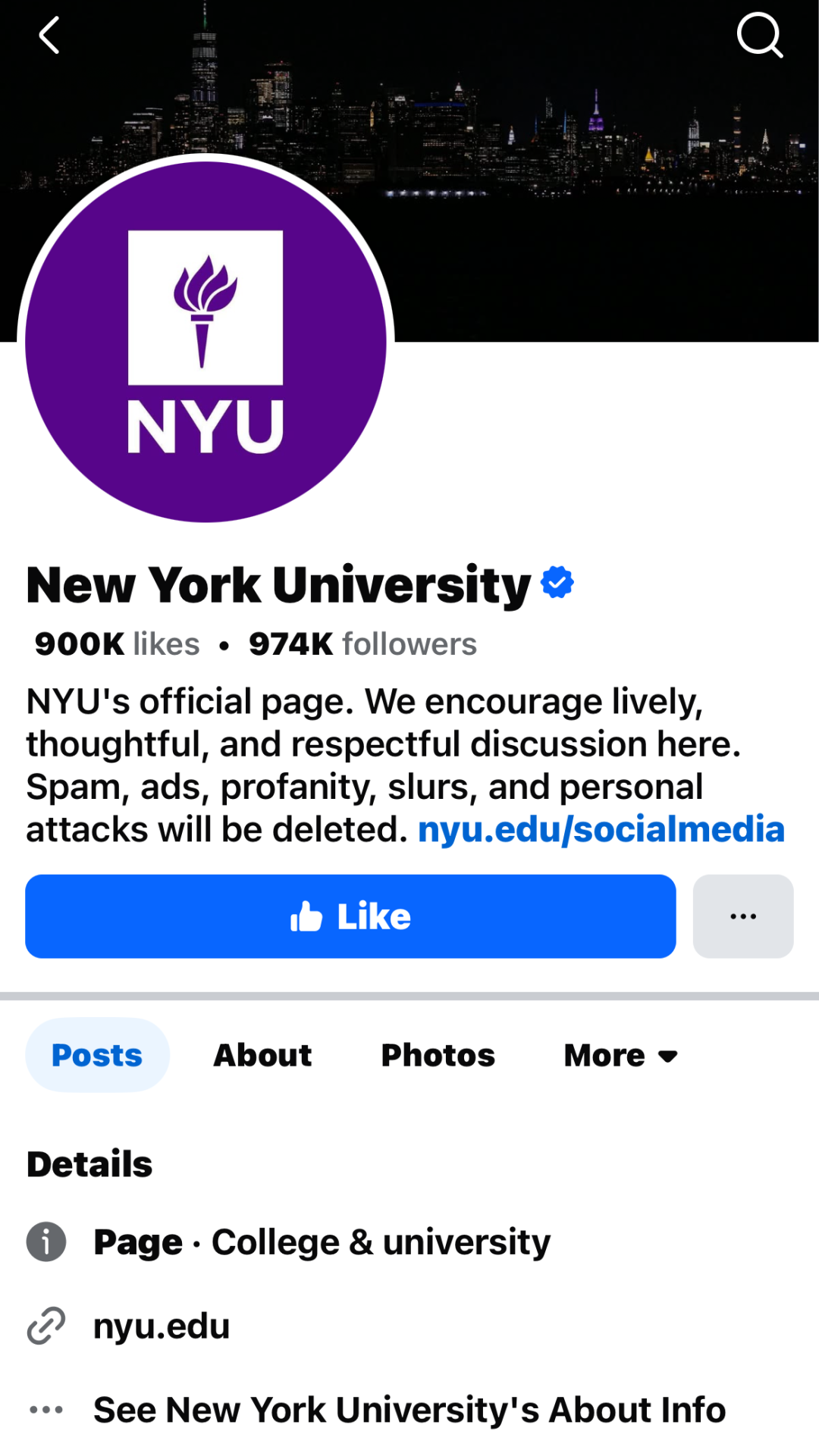Open search with magnifier icon
The height and width of the screenshot is (1456, 819).
[x=759, y=36]
